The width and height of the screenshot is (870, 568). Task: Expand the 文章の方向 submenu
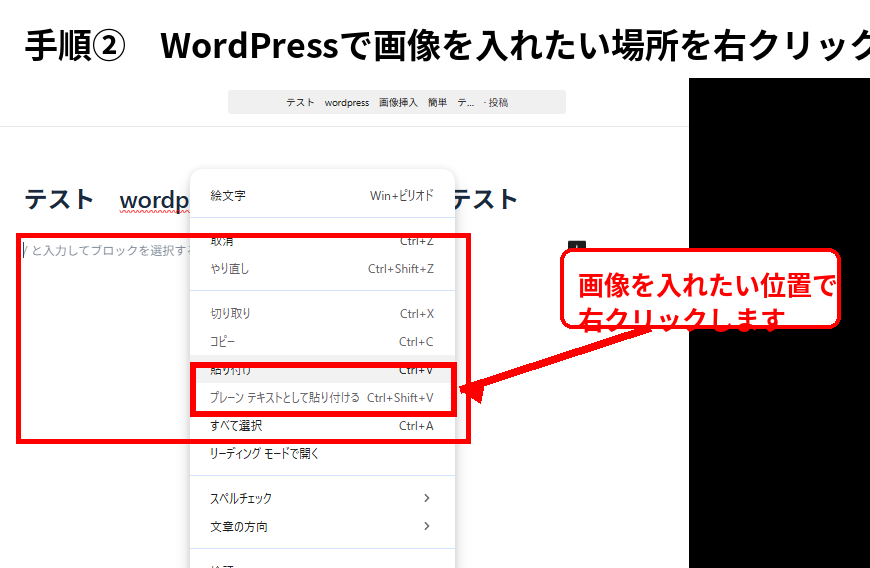coord(322,526)
